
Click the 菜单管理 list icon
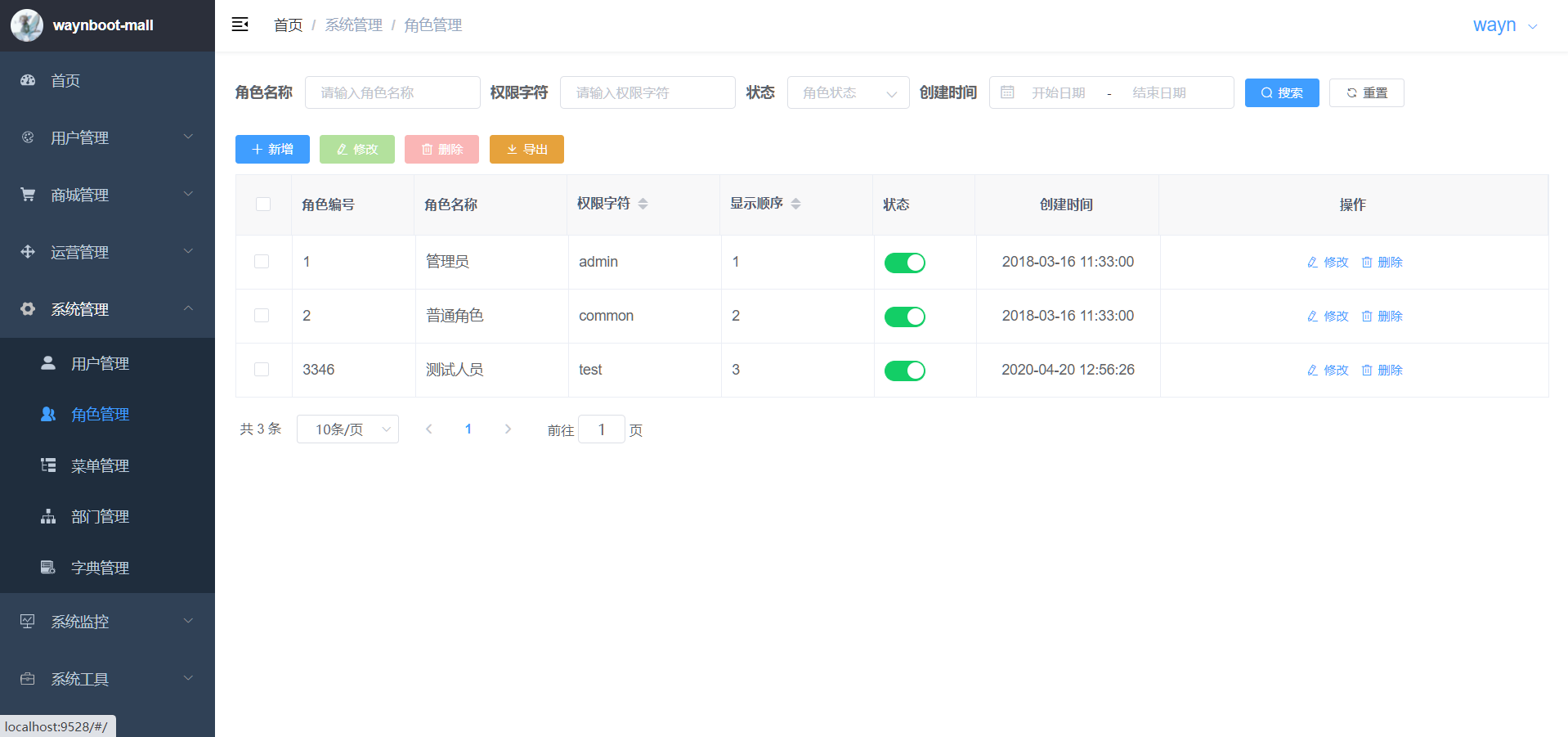point(47,465)
